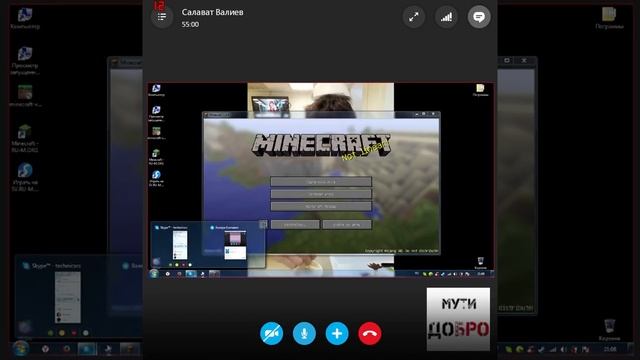Open the Skype recent conversations list icon
Image resolution: width=640 pixels, height=360 pixels.
[x=162, y=17]
